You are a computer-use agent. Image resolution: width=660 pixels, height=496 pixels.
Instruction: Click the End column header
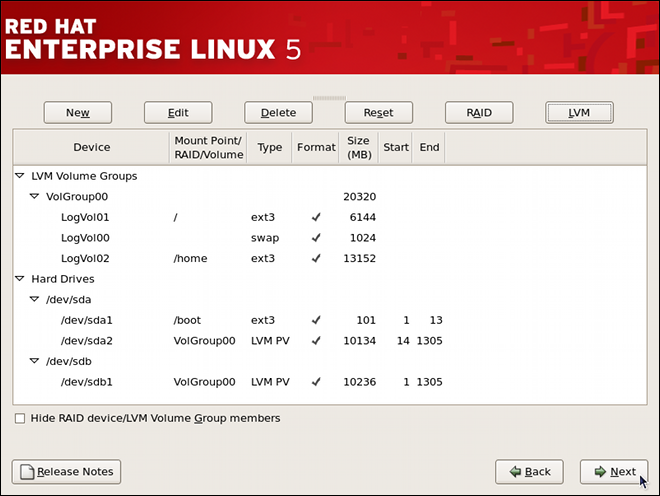(429, 147)
